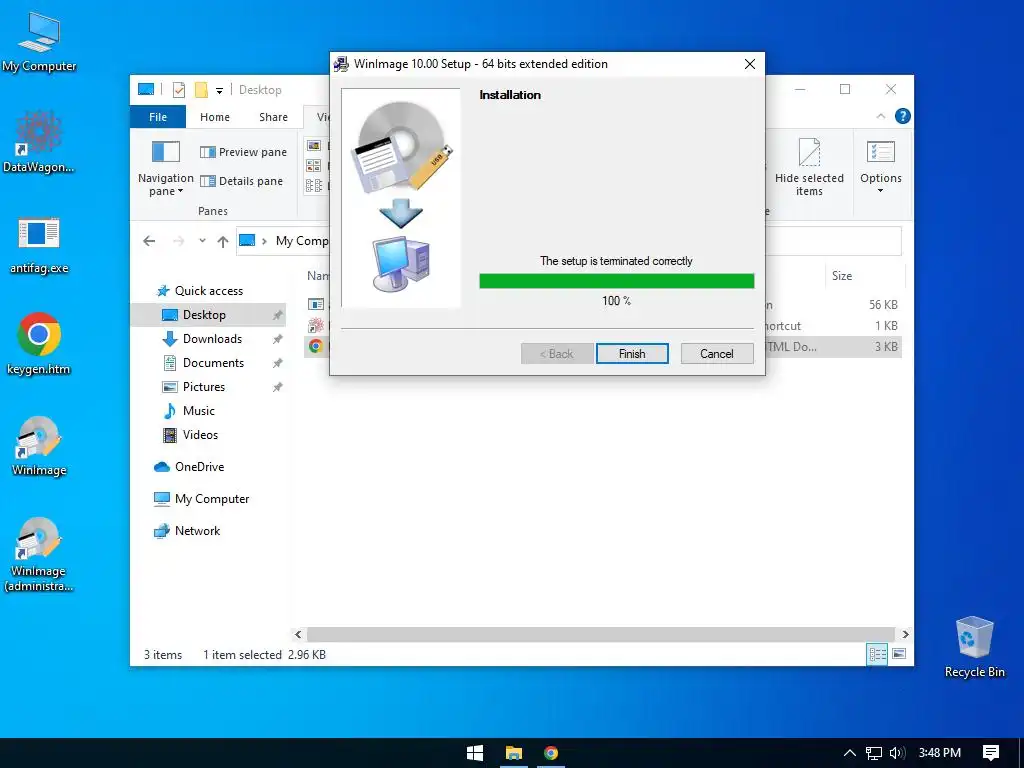The height and width of the screenshot is (768, 1024).
Task: Switch to the Share ribbon tab
Action: coord(273,117)
